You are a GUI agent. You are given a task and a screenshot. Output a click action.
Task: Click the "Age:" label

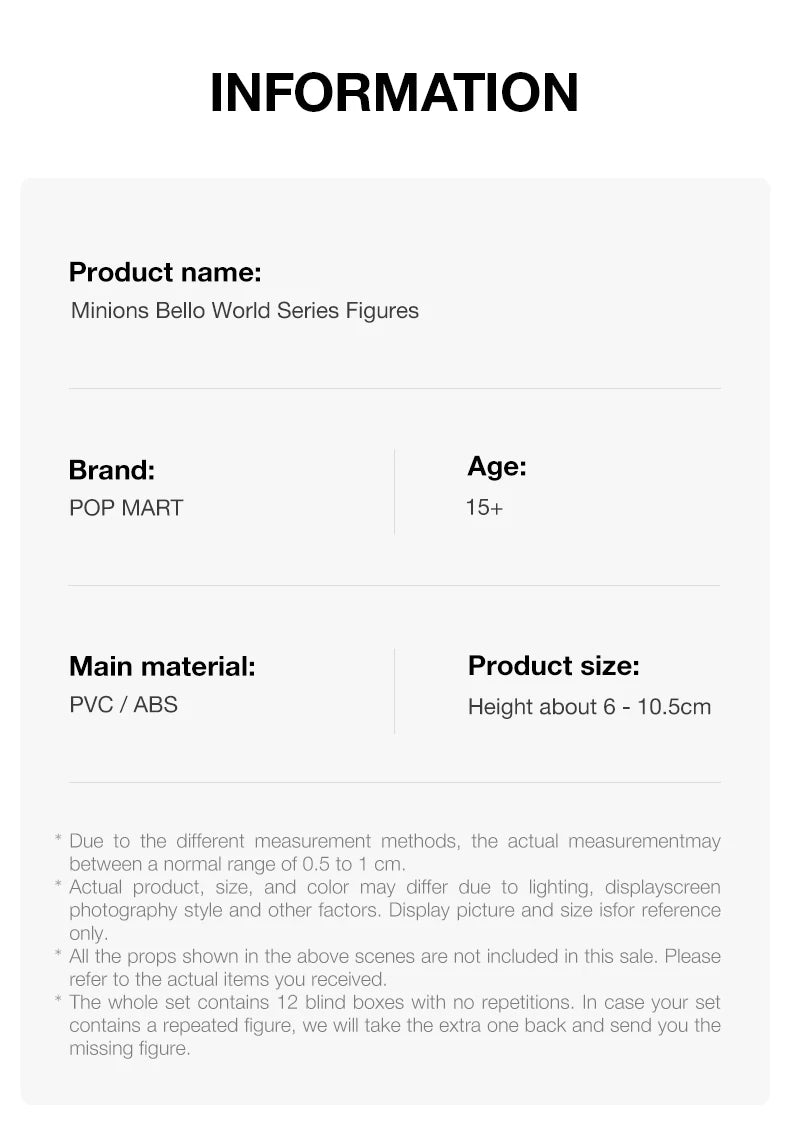tap(497, 466)
